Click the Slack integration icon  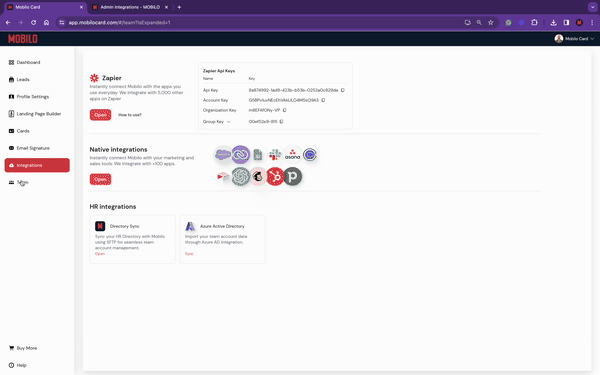275,155
